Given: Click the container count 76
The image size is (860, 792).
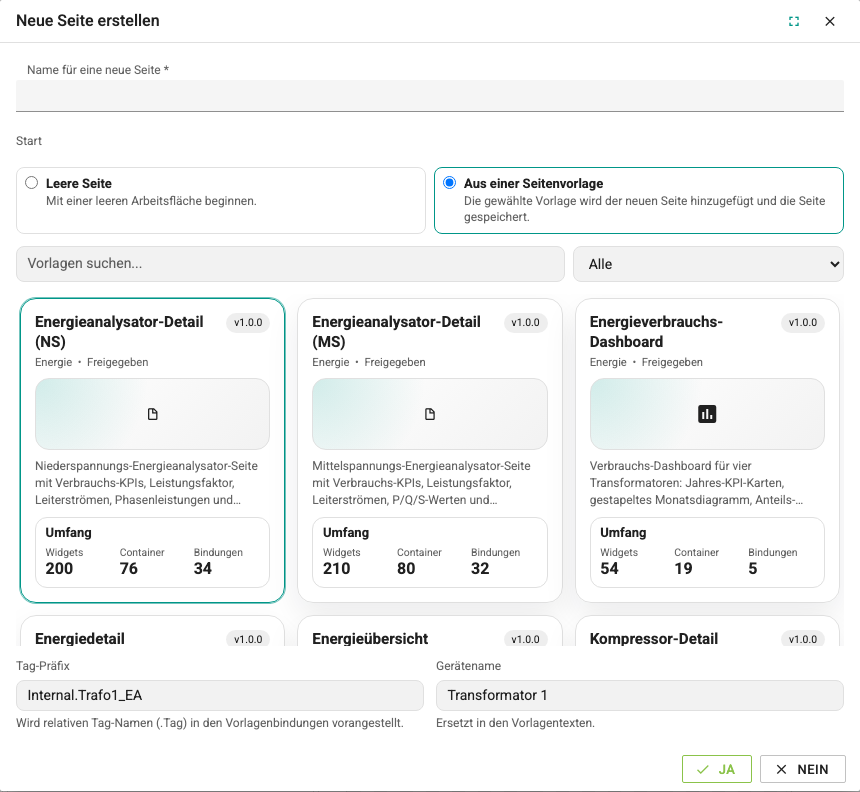Looking at the screenshot, I should pyautogui.click(x=129, y=569).
